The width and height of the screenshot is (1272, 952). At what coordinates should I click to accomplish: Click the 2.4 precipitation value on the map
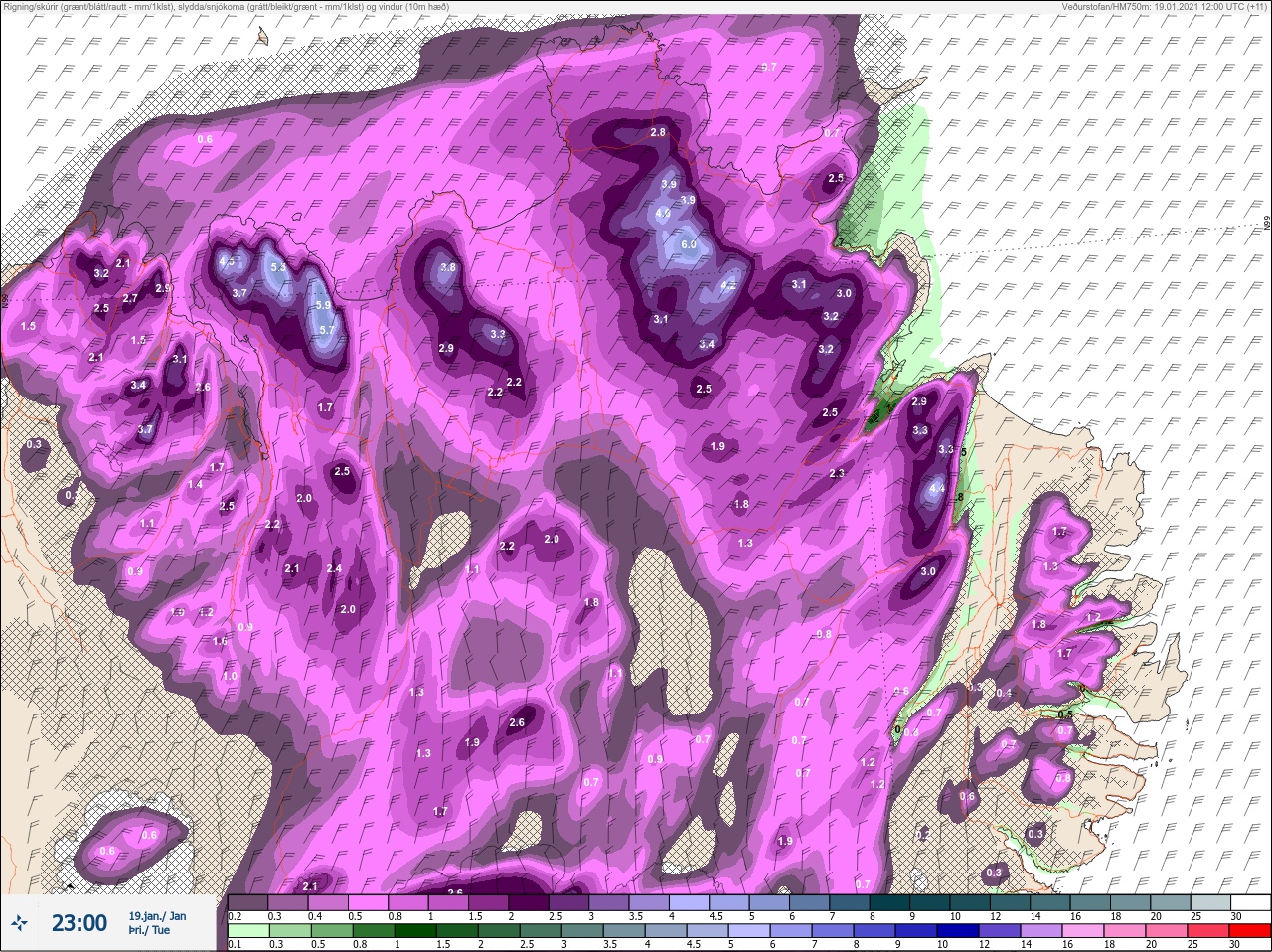click(334, 568)
